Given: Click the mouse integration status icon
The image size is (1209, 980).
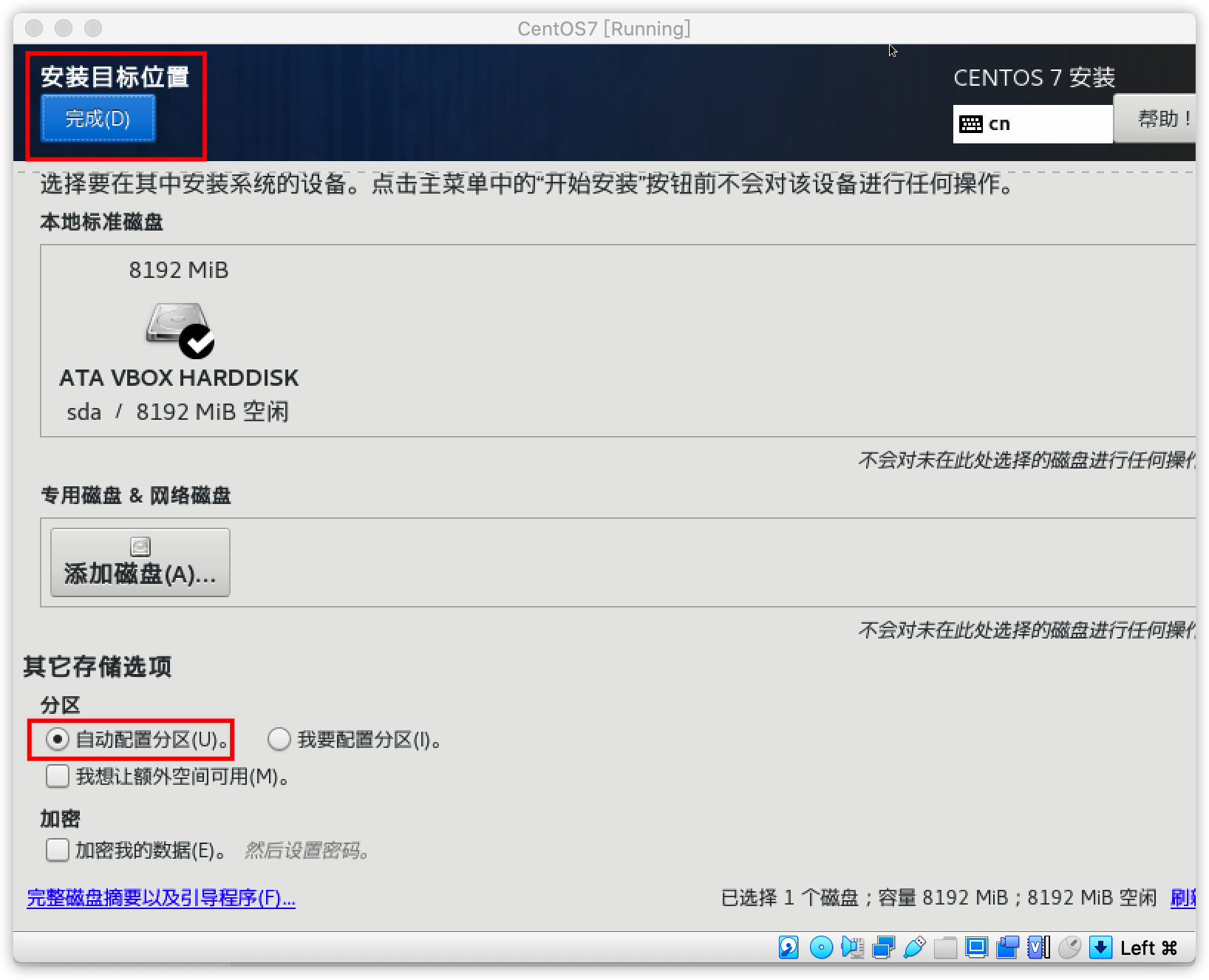Looking at the screenshot, I should click(x=1069, y=947).
